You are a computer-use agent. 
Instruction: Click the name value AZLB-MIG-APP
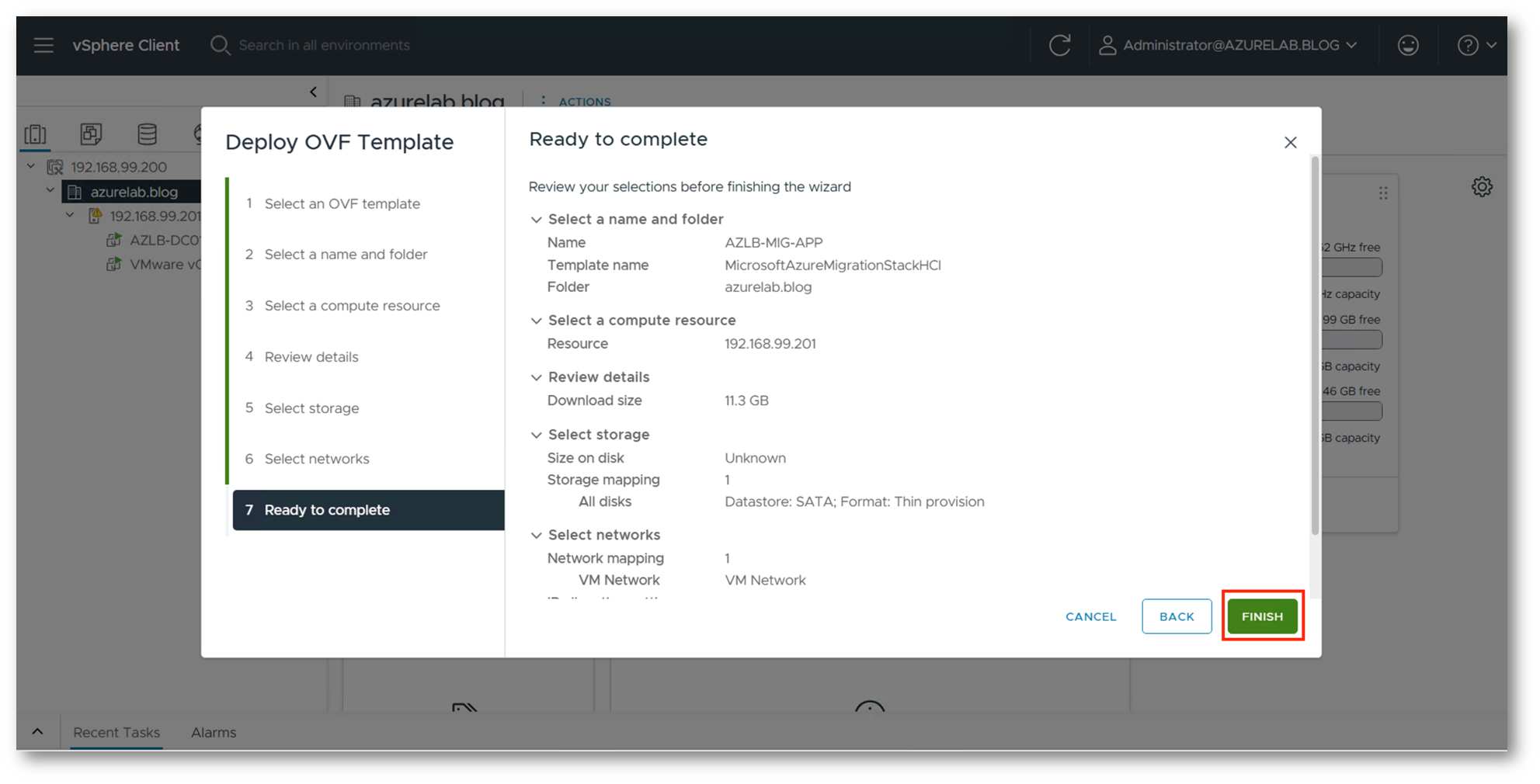[773, 242]
